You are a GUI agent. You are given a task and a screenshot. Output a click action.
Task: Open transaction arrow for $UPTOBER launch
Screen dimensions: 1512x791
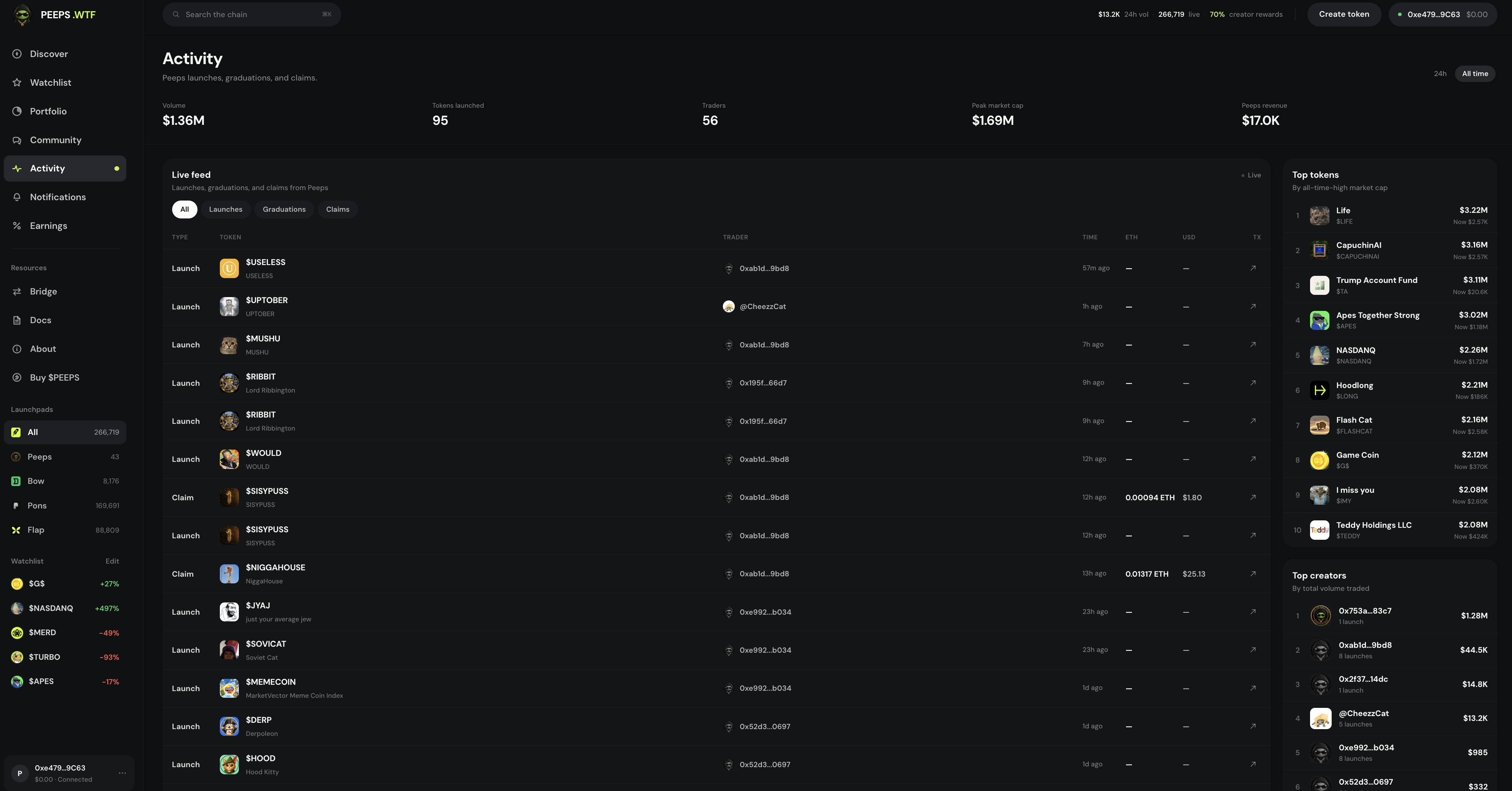click(x=1253, y=306)
